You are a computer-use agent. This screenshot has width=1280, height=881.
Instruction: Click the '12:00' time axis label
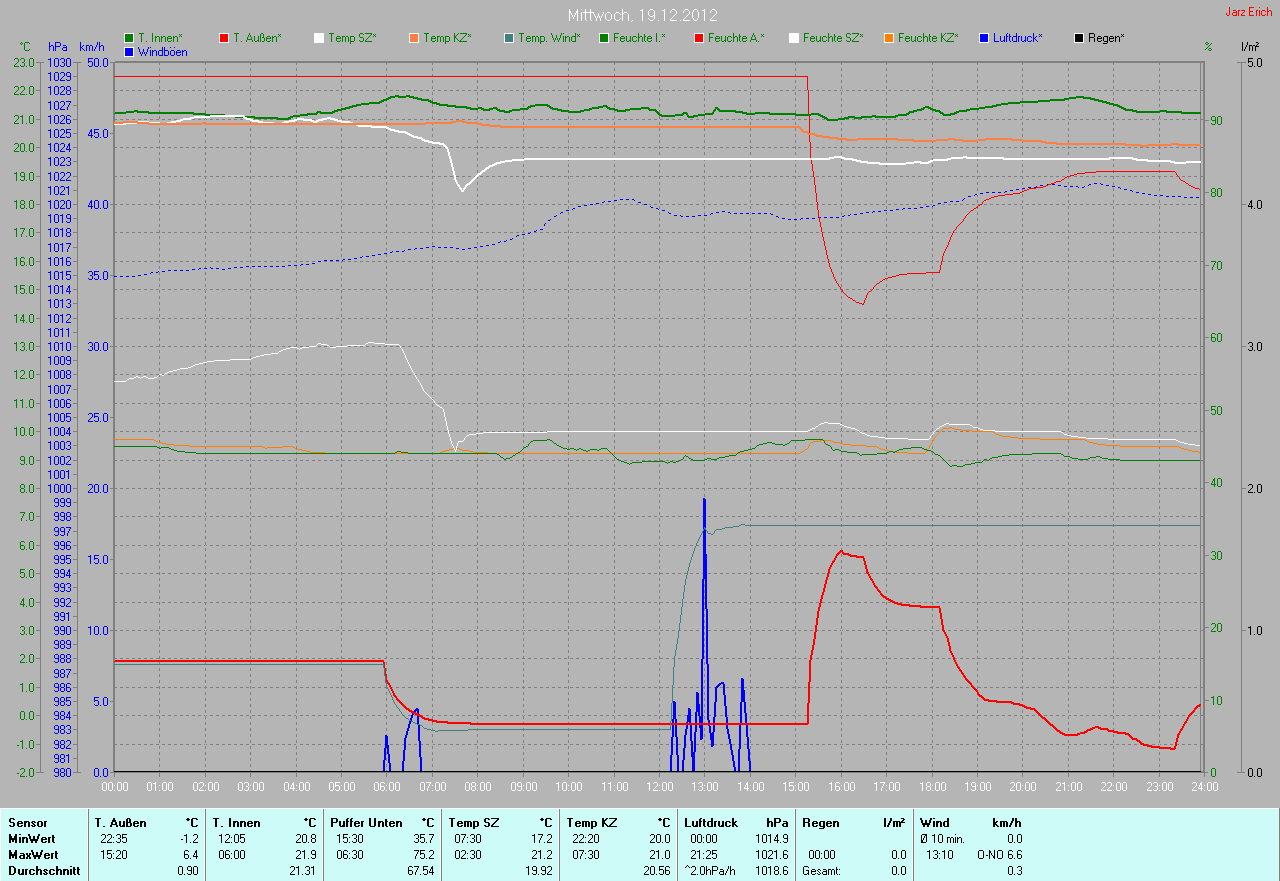pos(659,786)
